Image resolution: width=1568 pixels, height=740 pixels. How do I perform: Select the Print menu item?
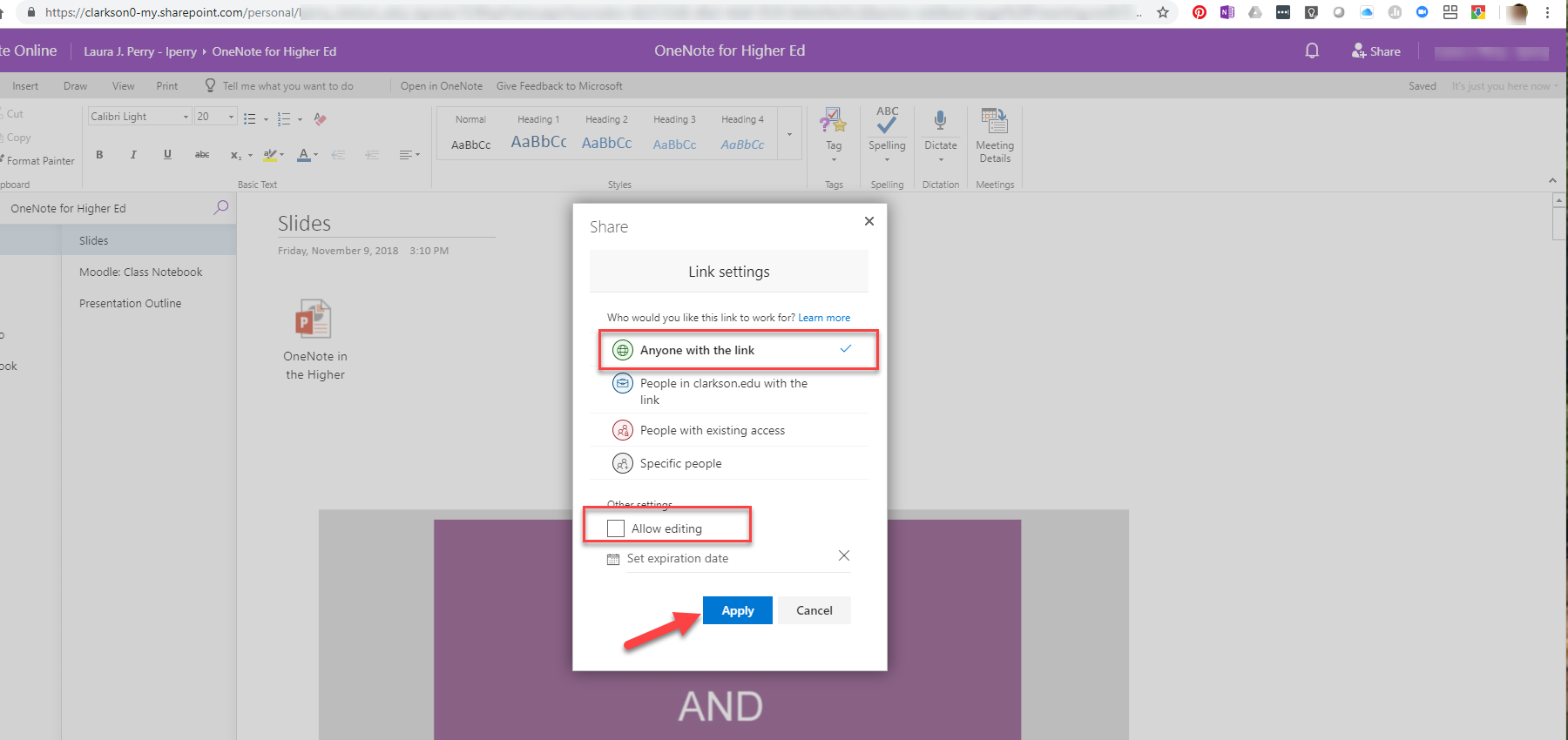pyautogui.click(x=167, y=86)
